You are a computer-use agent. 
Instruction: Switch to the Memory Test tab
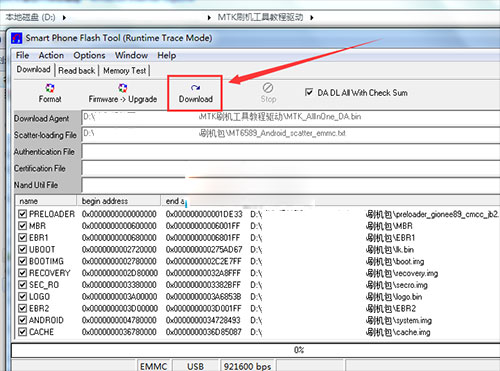125,70
